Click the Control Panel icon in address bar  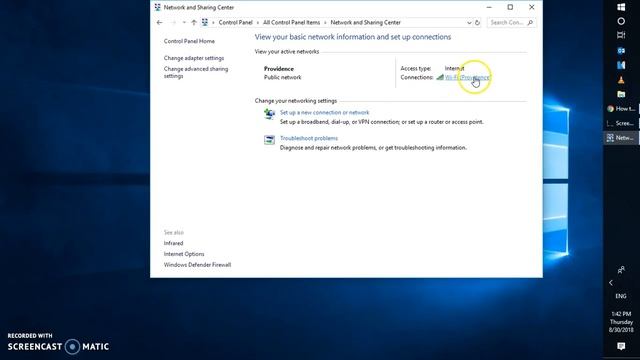205,22
